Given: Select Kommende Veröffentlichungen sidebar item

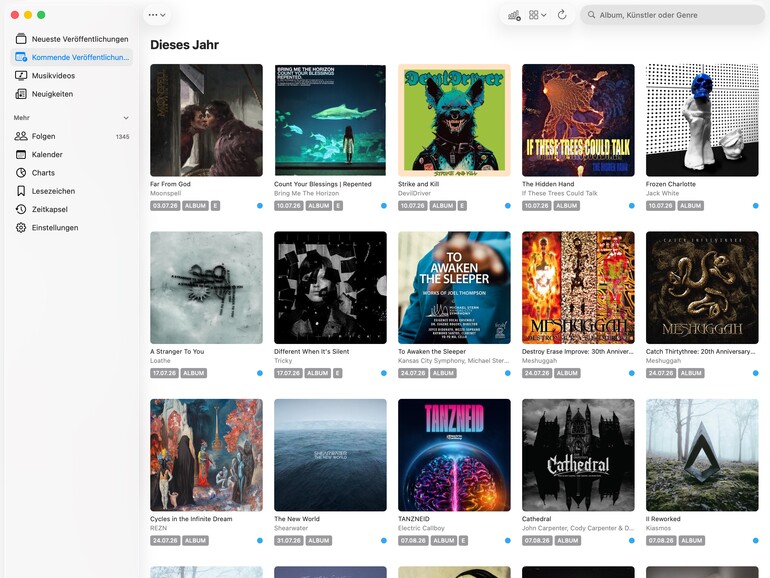Looking at the screenshot, I should pos(72,57).
